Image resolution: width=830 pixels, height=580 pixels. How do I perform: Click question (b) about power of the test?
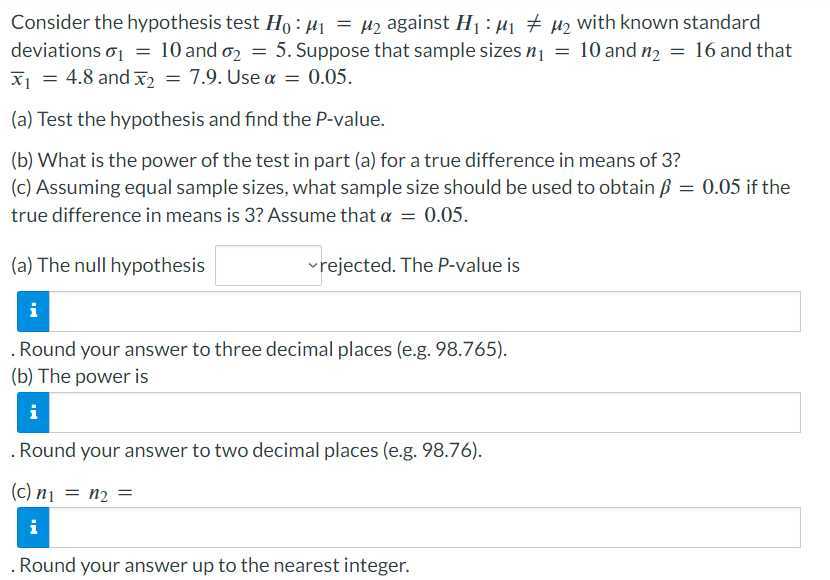(x=346, y=160)
